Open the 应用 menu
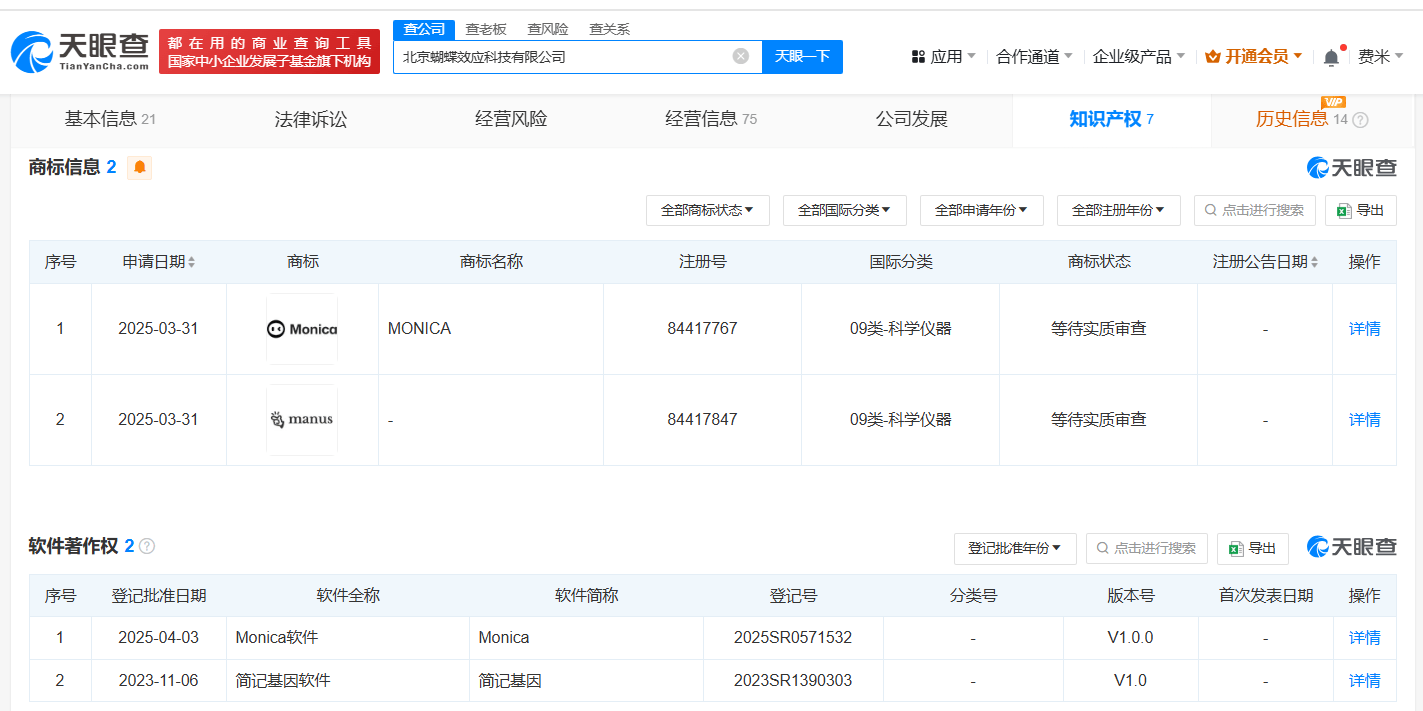 click(x=944, y=57)
